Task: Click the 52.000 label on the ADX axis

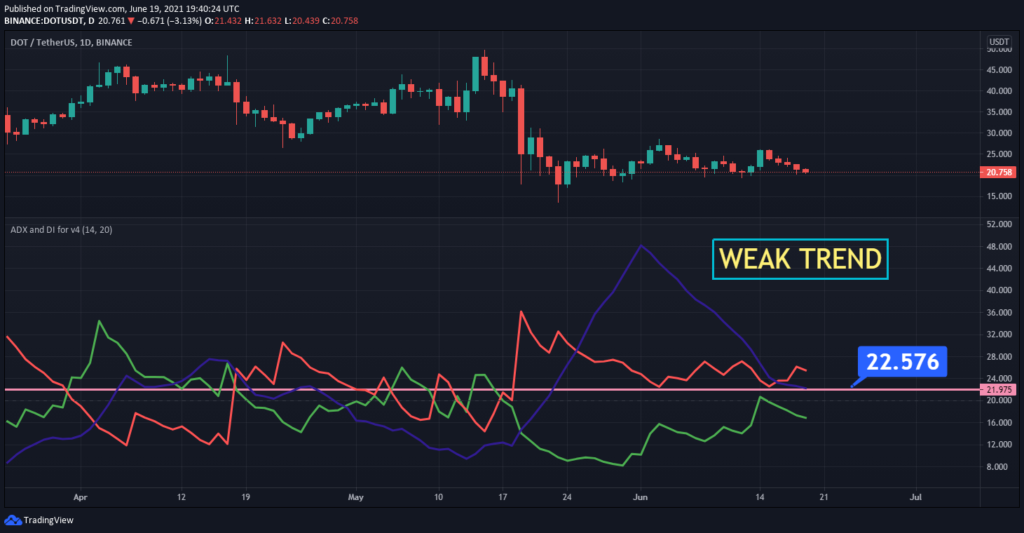Action: (999, 224)
